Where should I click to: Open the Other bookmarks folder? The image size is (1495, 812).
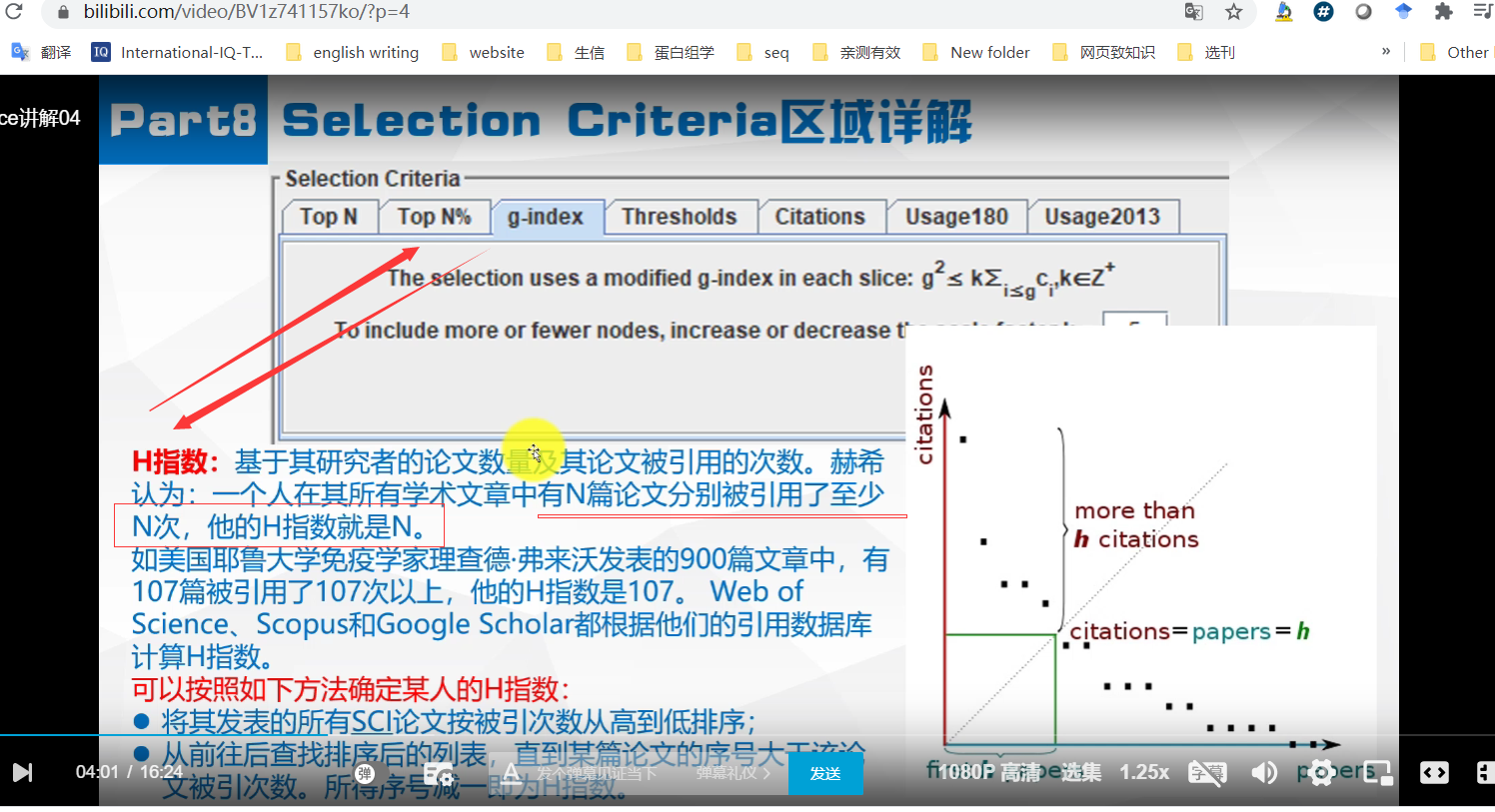[1455, 52]
